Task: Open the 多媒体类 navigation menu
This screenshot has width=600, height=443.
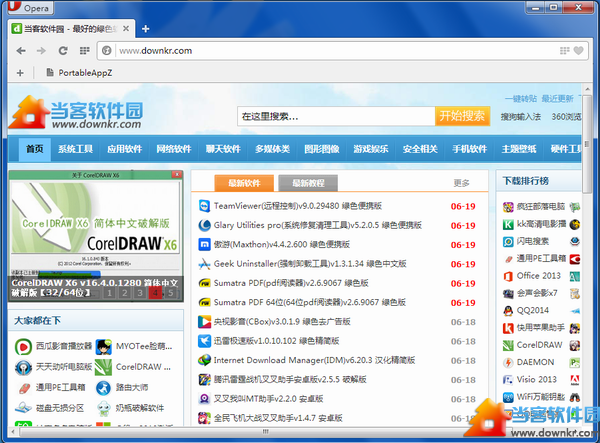Action: (x=273, y=149)
